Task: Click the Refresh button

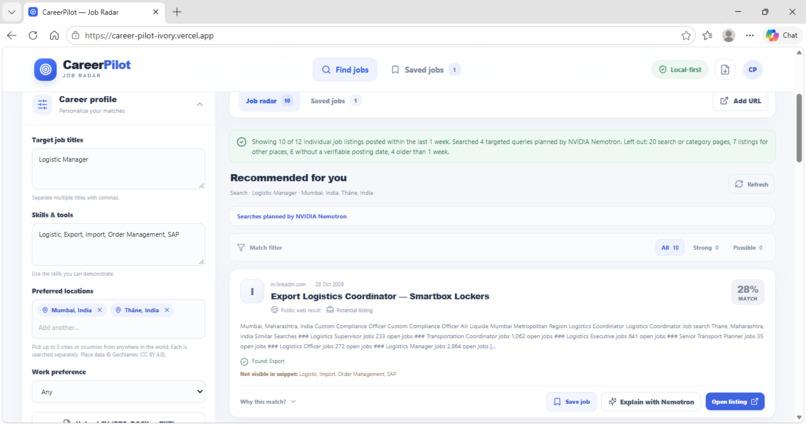Action: (x=751, y=184)
